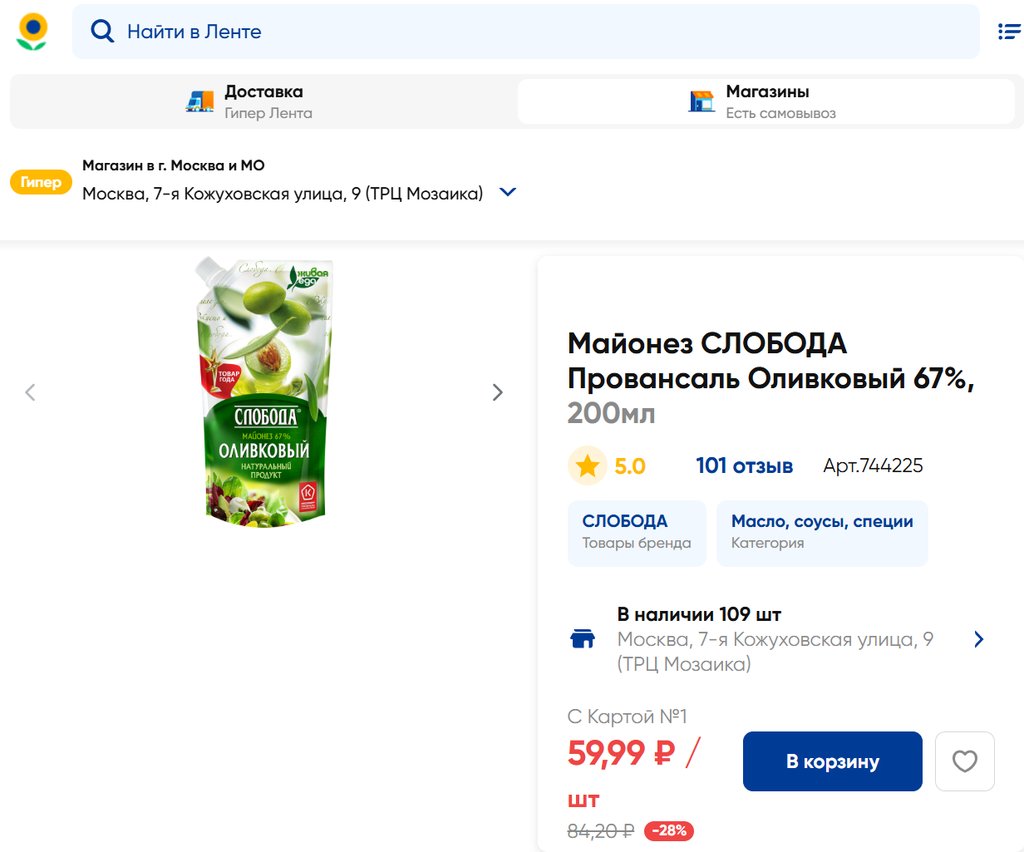Click the shop icon beside stock info

coord(582,639)
